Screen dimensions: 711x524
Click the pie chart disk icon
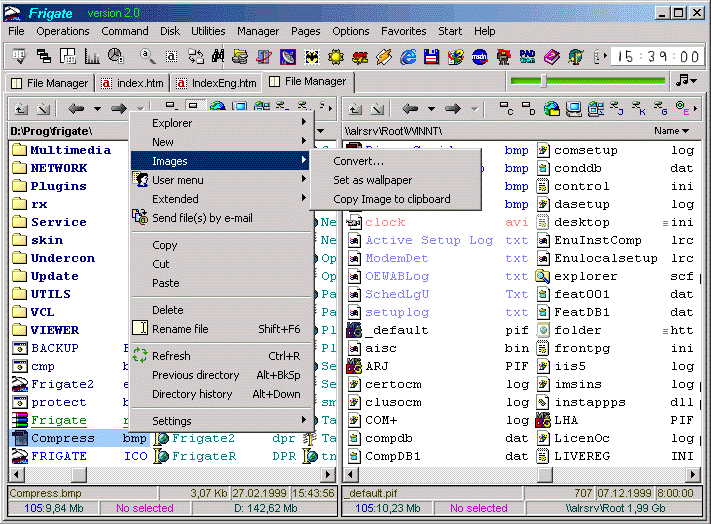(x=116, y=56)
